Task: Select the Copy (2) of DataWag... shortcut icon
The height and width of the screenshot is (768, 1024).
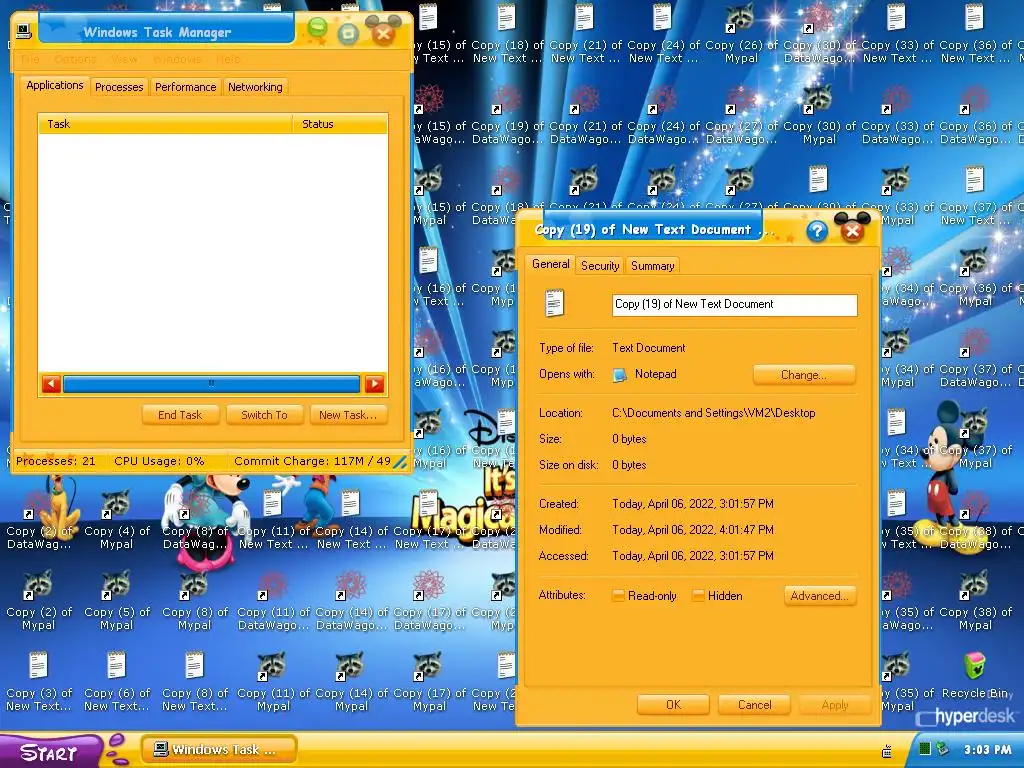Action: (x=38, y=504)
